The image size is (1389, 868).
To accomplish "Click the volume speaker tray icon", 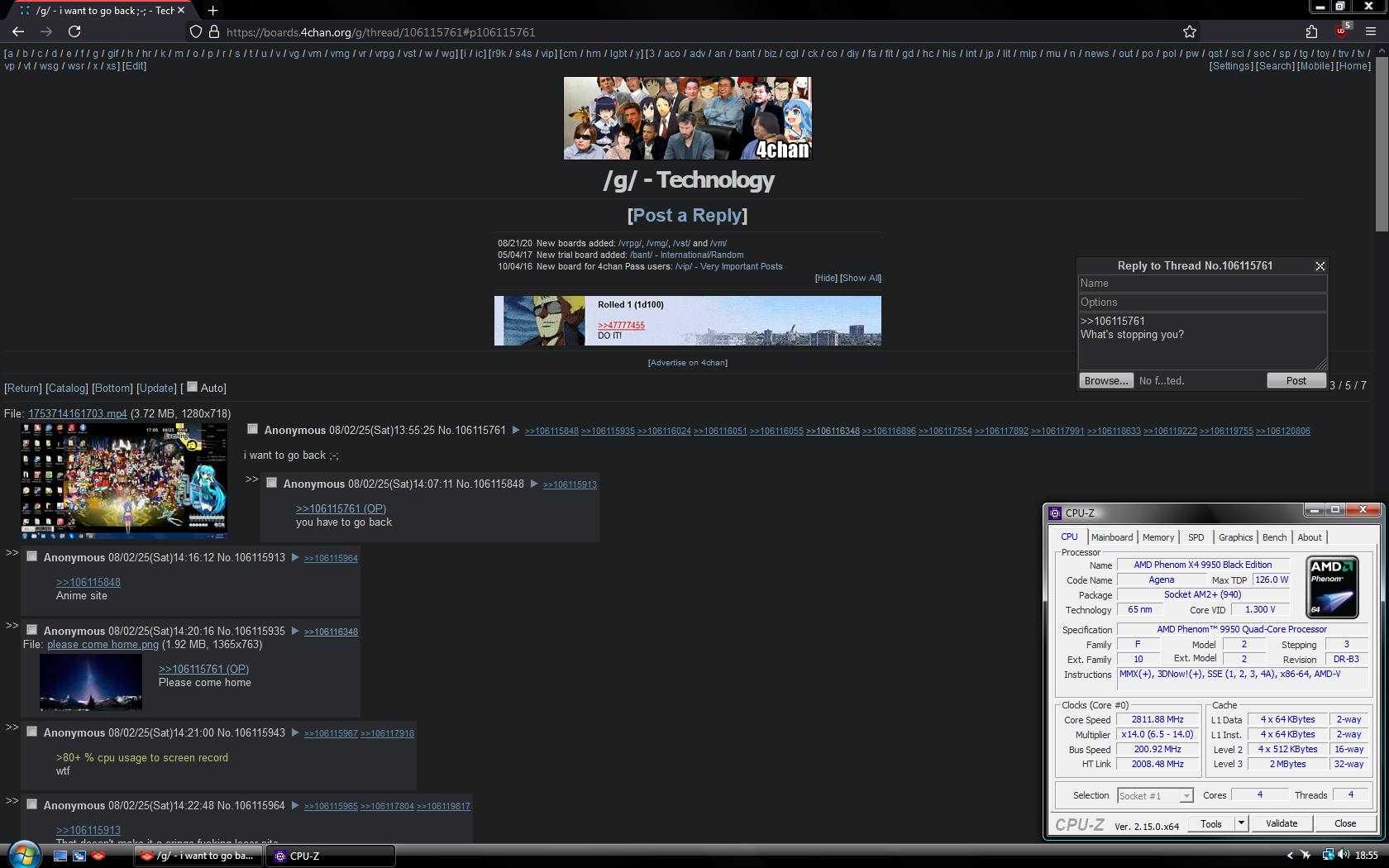I will (x=1344, y=855).
